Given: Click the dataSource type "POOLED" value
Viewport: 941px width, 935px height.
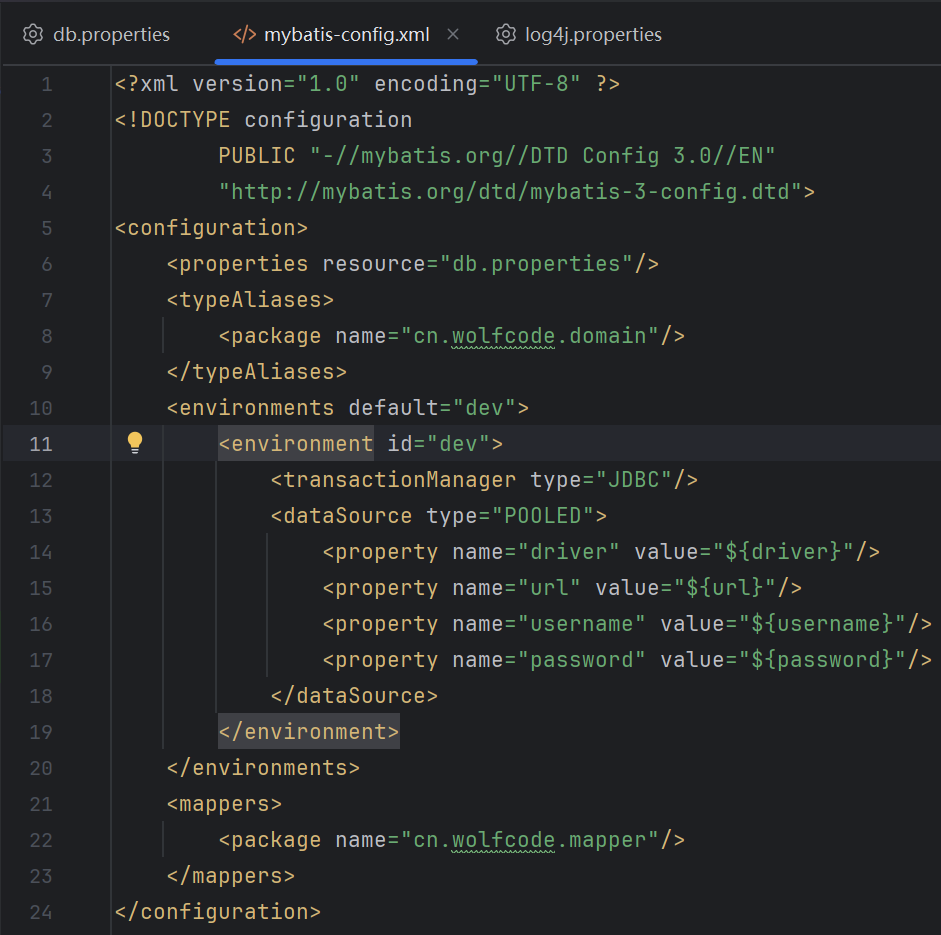Looking at the screenshot, I should click(x=543, y=516).
